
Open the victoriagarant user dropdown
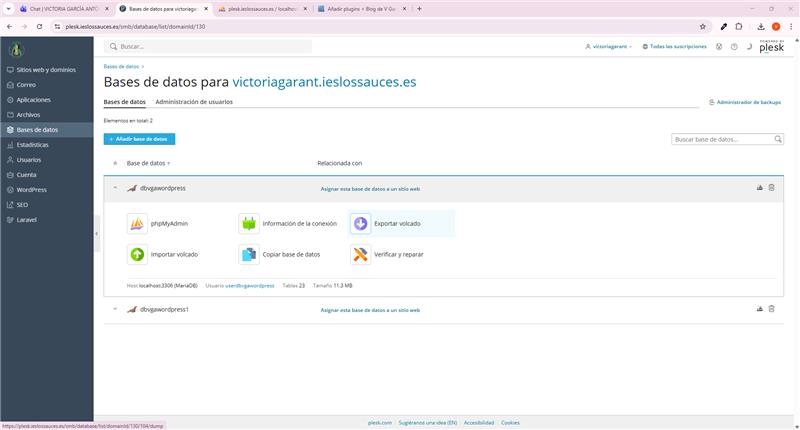pos(608,46)
